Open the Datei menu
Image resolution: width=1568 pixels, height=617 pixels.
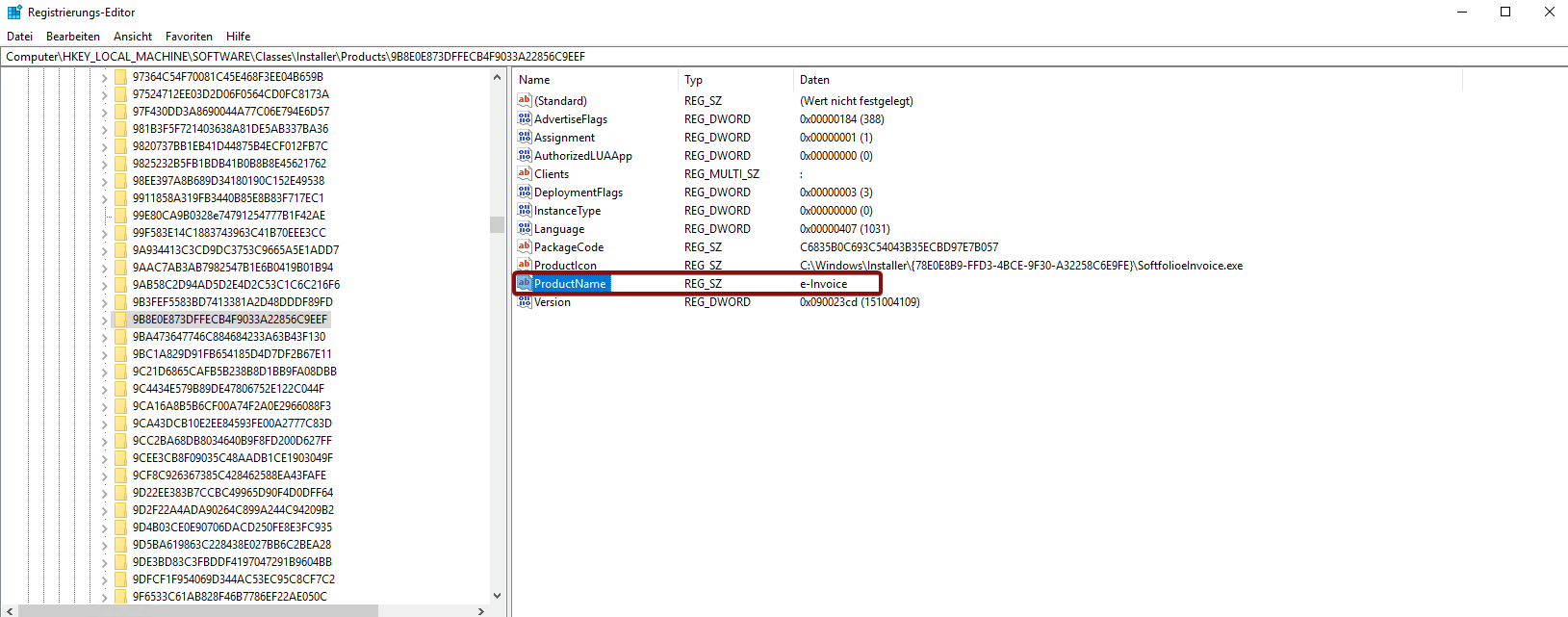(x=19, y=37)
